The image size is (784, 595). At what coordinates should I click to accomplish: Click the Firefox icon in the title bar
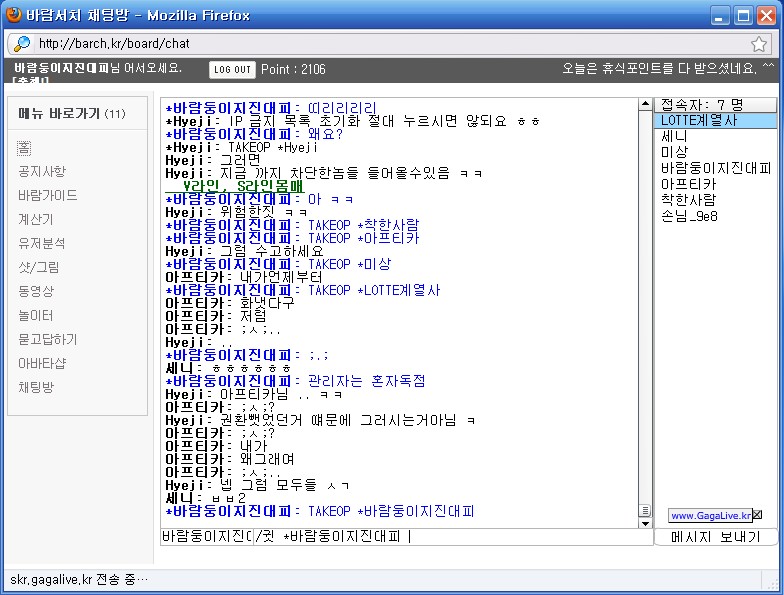coord(15,15)
